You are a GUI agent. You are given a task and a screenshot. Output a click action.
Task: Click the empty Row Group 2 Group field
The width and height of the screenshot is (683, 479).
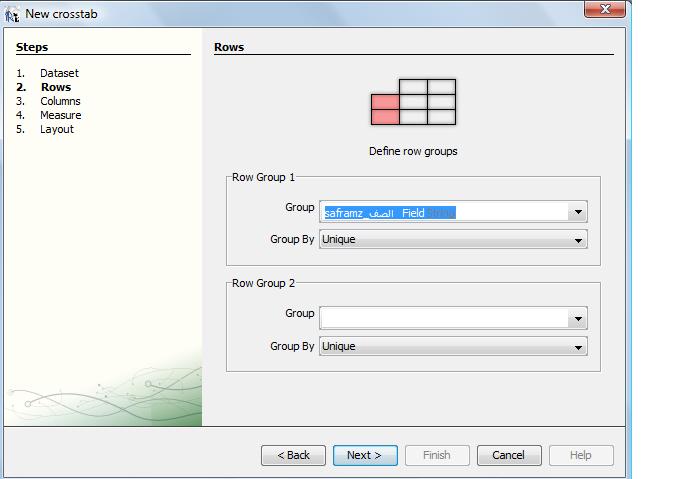pos(444,319)
